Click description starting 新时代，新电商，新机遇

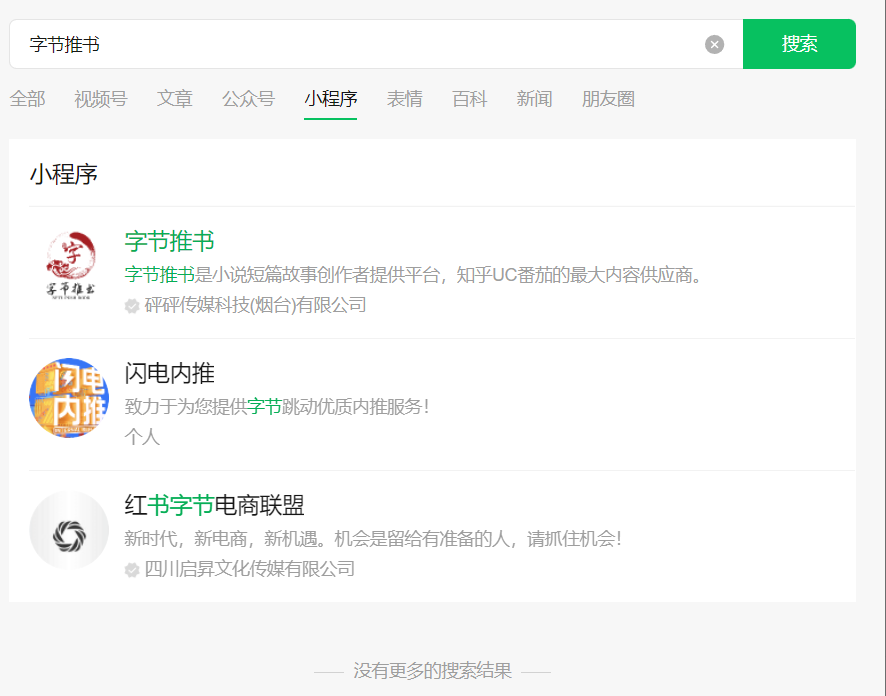pyautogui.click(x=373, y=538)
